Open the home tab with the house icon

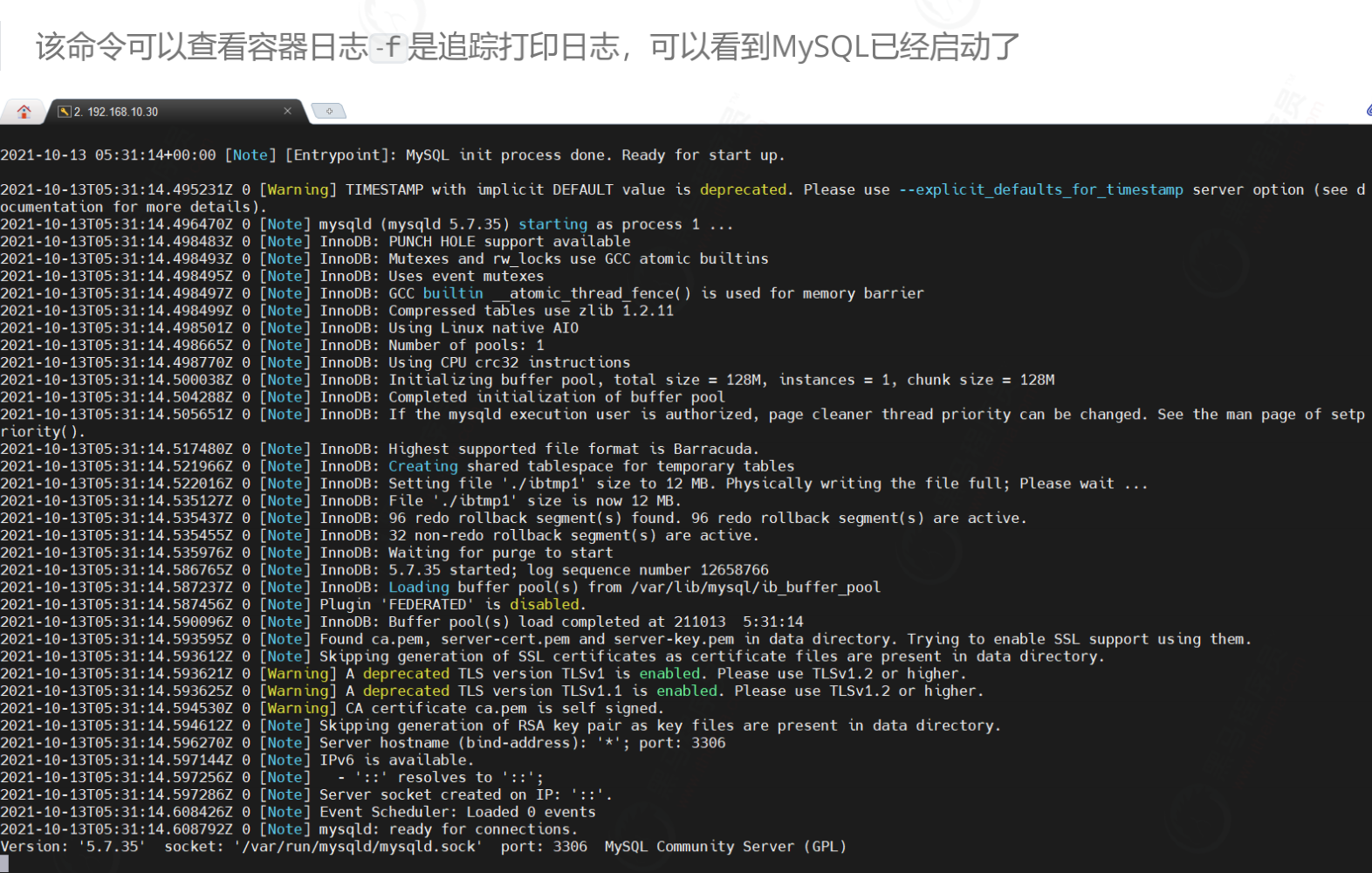coord(24,112)
